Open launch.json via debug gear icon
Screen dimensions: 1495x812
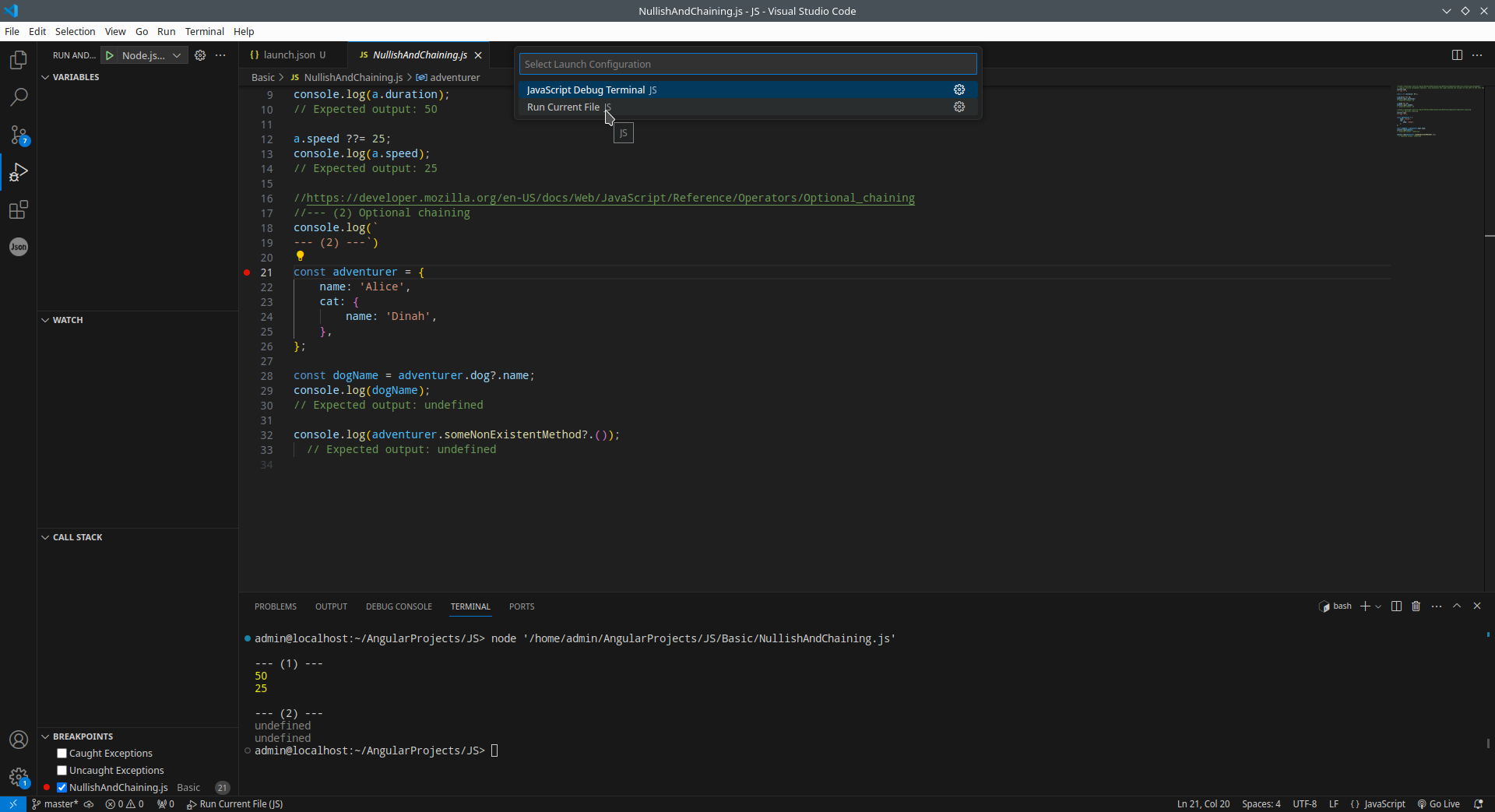tap(200, 55)
